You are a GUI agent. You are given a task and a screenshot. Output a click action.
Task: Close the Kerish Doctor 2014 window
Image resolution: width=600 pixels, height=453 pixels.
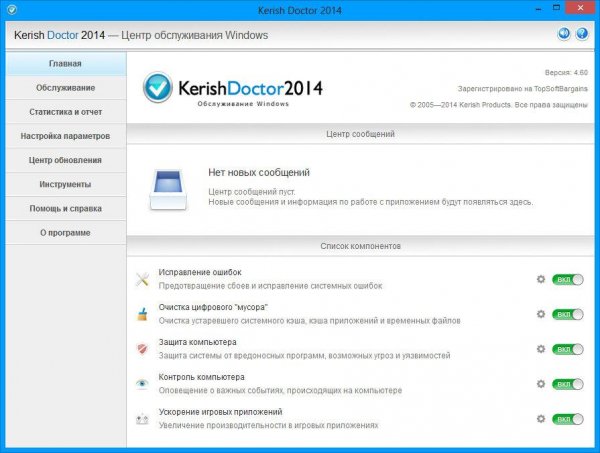[580, 8]
